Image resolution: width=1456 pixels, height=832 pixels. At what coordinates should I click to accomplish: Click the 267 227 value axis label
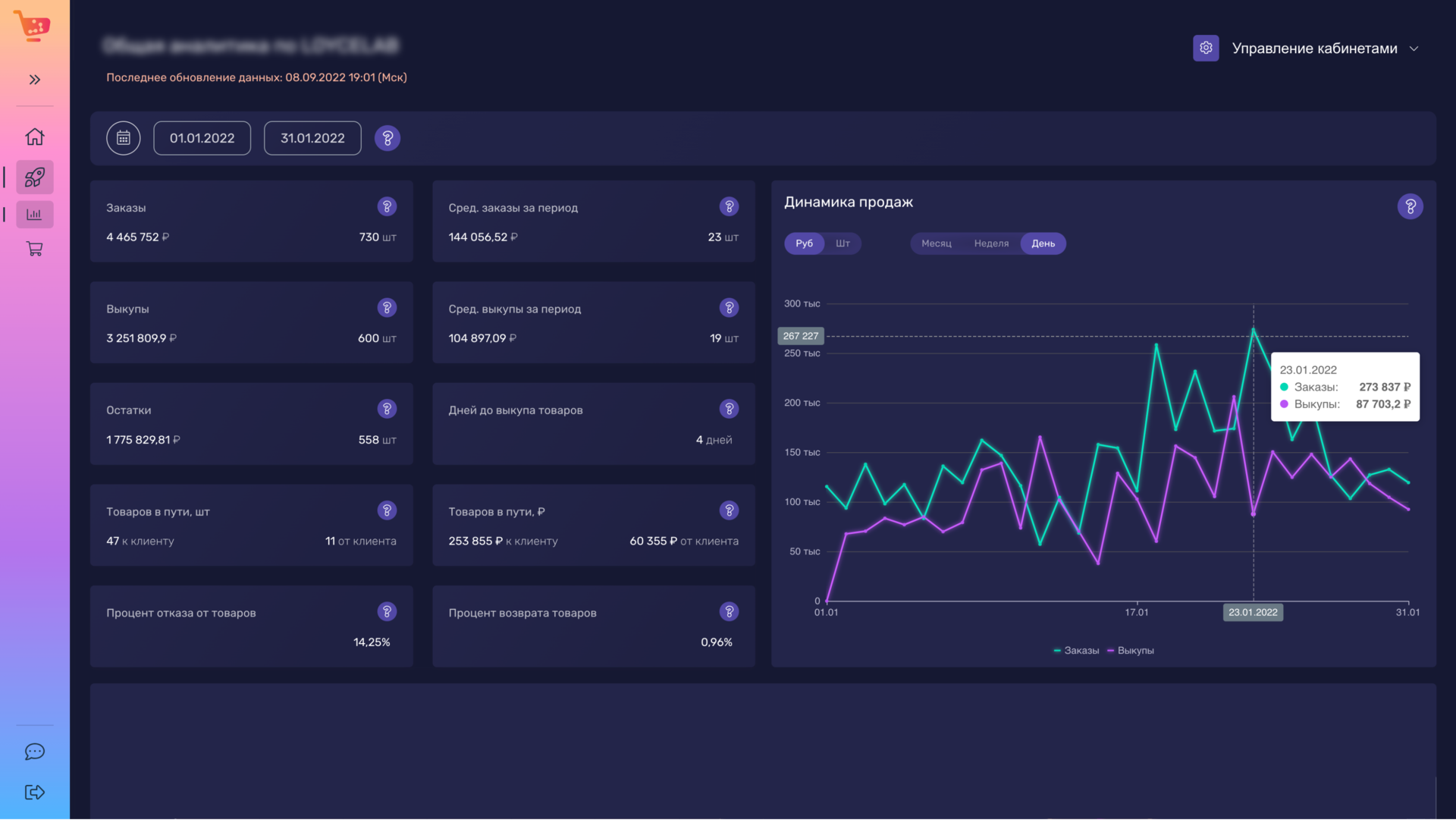[801, 336]
